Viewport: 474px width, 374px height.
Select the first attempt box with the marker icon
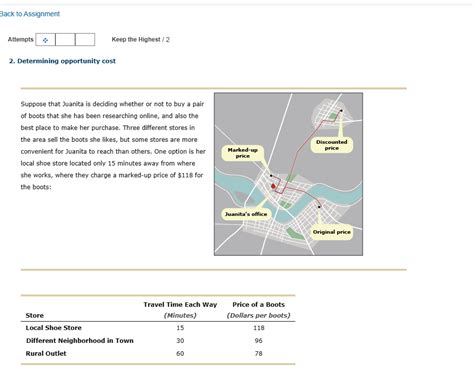point(45,40)
